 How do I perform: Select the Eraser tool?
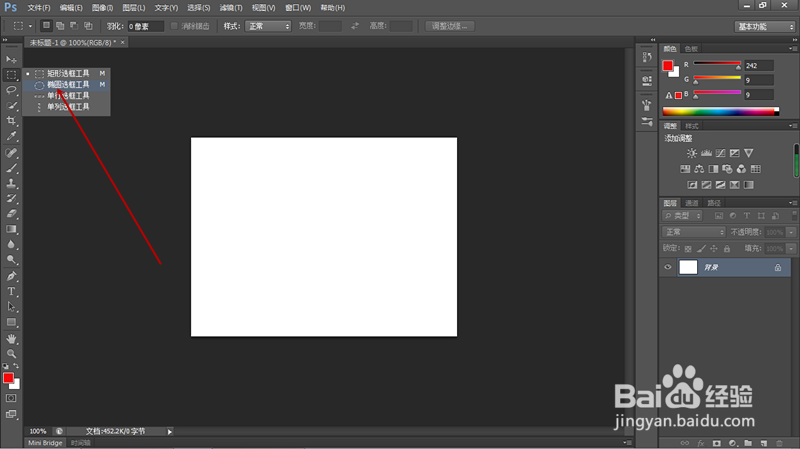click(11, 214)
